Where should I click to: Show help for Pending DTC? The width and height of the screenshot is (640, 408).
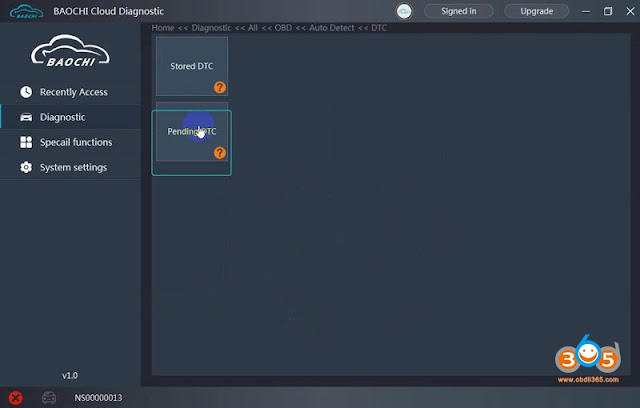(220, 153)
